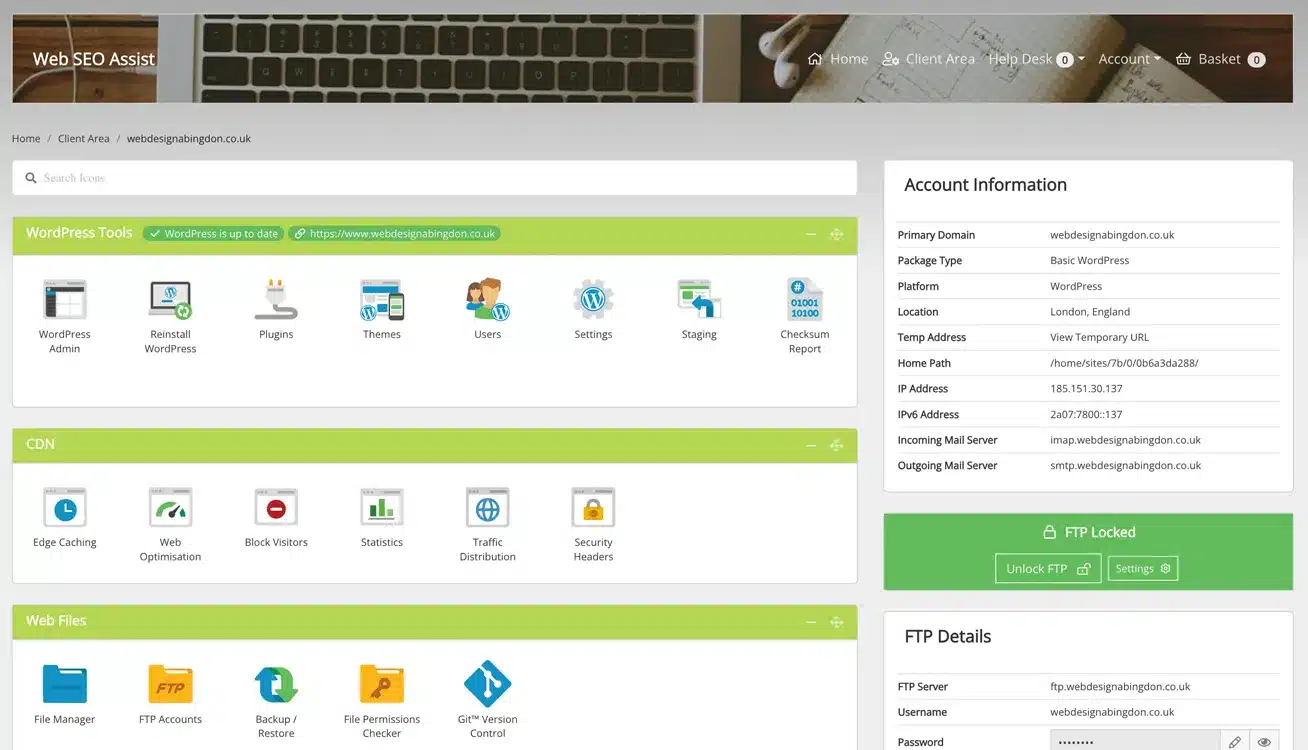The width and height of the screenshot is (1308, 750).
Task: Open the Themes tool
Action: pyautogui.click(x=382, y=300)
